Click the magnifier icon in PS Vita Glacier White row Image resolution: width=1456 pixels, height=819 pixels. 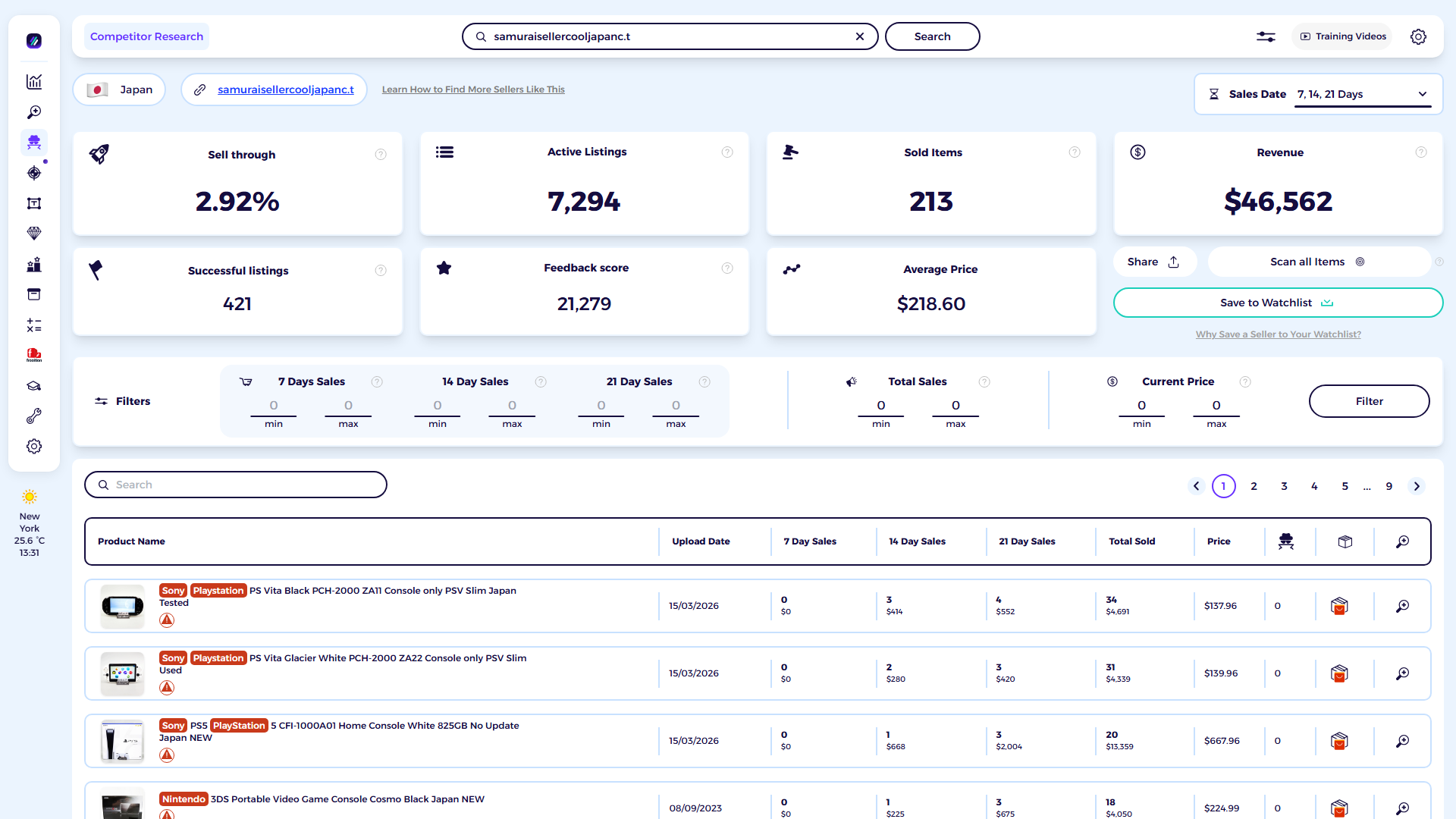1403,673
